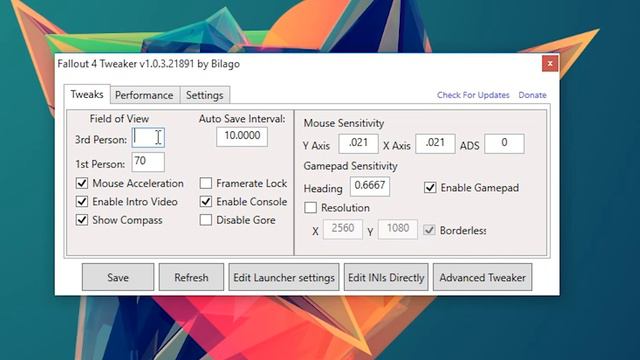Enable the Framerate Lock checkbox

point(206,183)
